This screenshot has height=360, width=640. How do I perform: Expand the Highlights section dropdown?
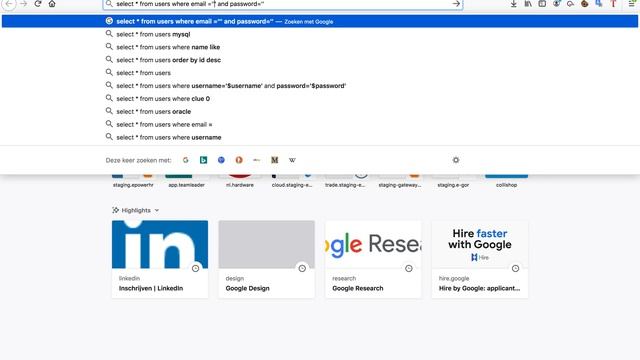click(157, 210)
